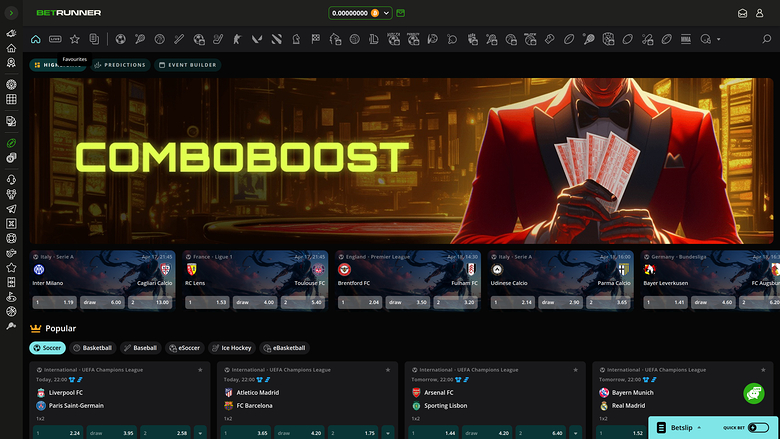The image size is (780, 439).
Task: Open the green sports ball icon in sidebar
Action: pos(11,143)
